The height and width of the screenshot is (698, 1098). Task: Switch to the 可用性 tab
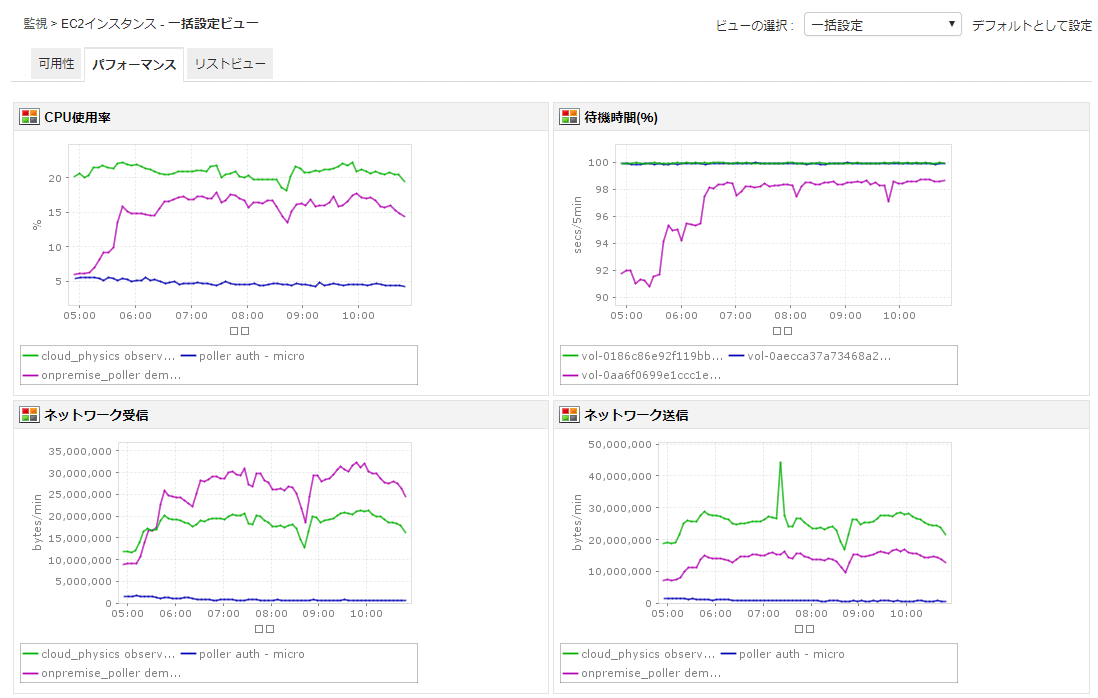coord(56,64)
